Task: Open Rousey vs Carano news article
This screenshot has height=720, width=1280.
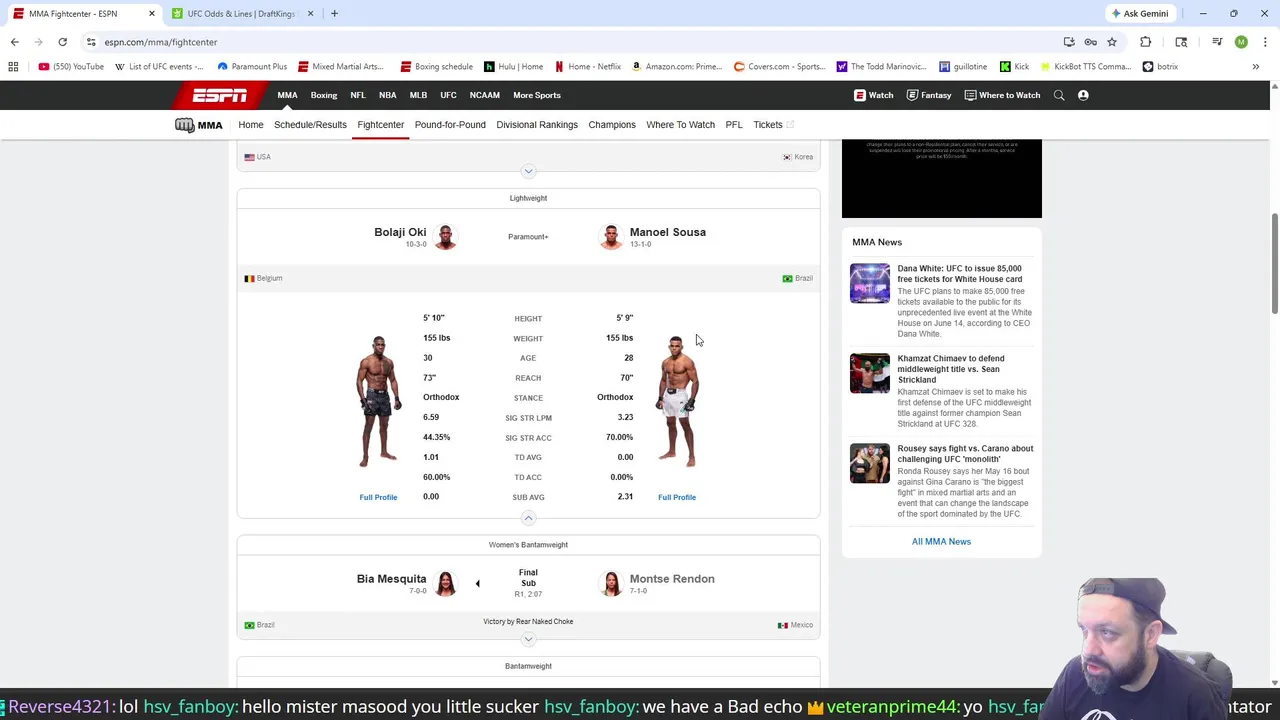Action: [965, 454]
